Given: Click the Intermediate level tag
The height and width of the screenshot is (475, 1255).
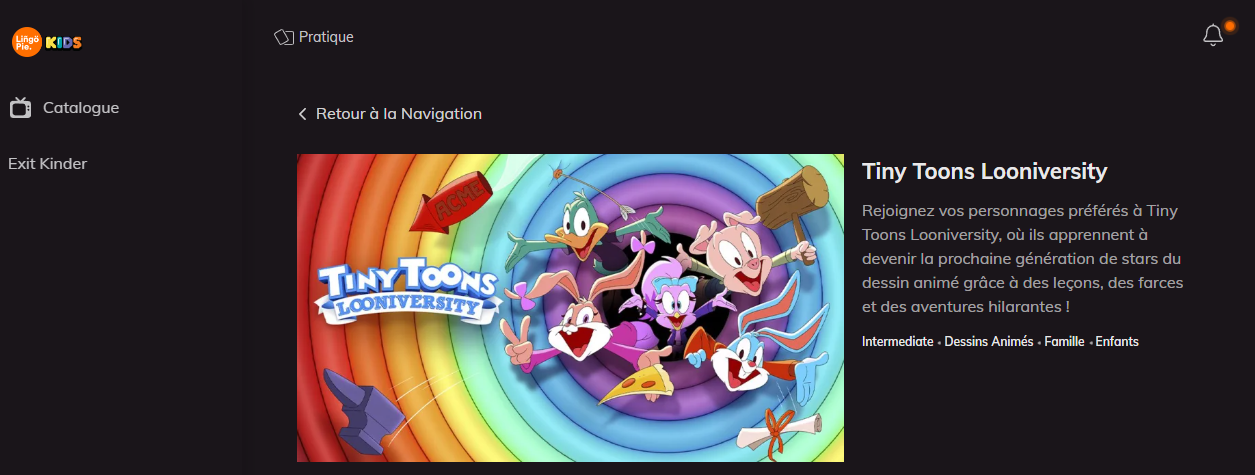Looking at the screenshot, I should tap(897, 342).
